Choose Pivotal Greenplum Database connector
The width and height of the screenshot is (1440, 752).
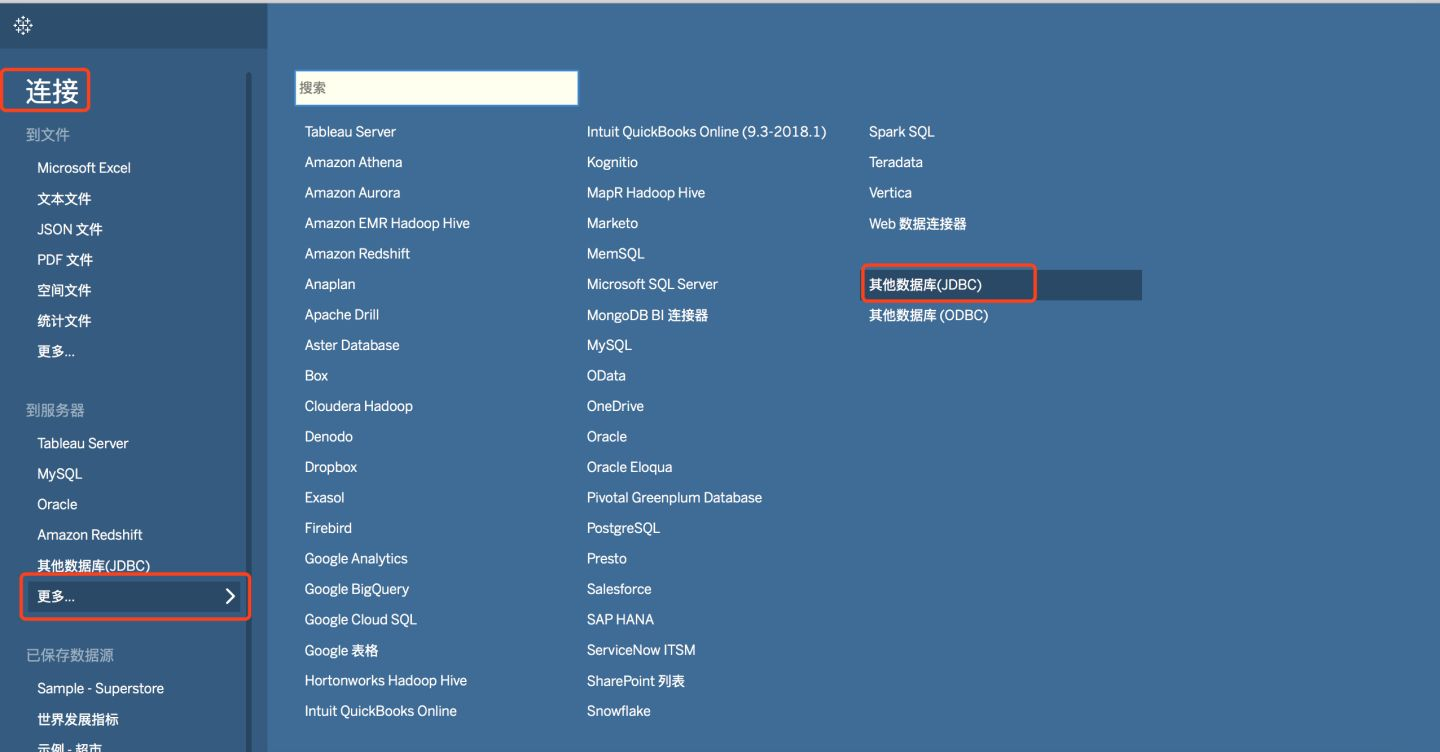(x=674, y=498)
